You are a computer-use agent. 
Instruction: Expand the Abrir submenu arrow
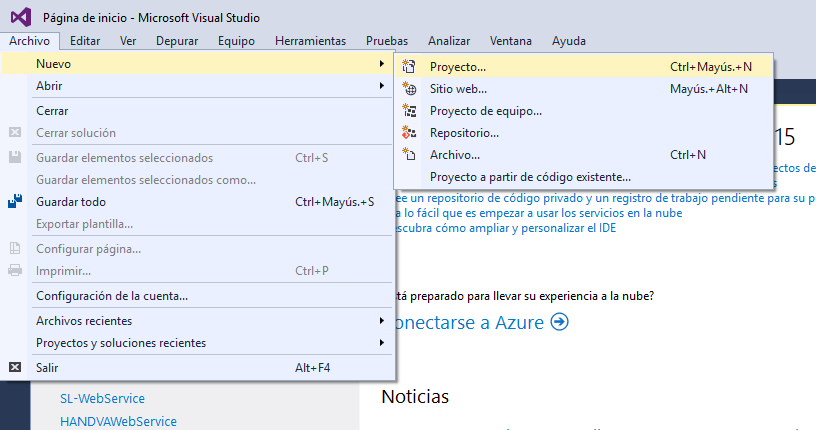coord(382,85)
